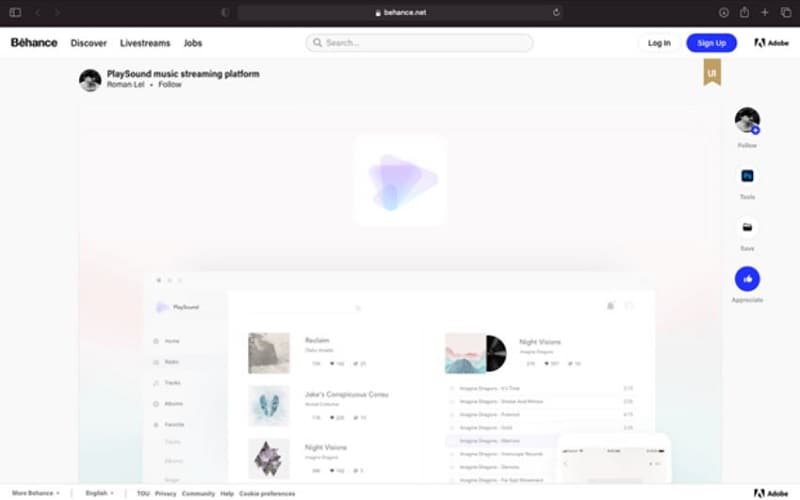Click the gold UI feature ribbon badge
800x500 pixels.
tap(712, 72)
